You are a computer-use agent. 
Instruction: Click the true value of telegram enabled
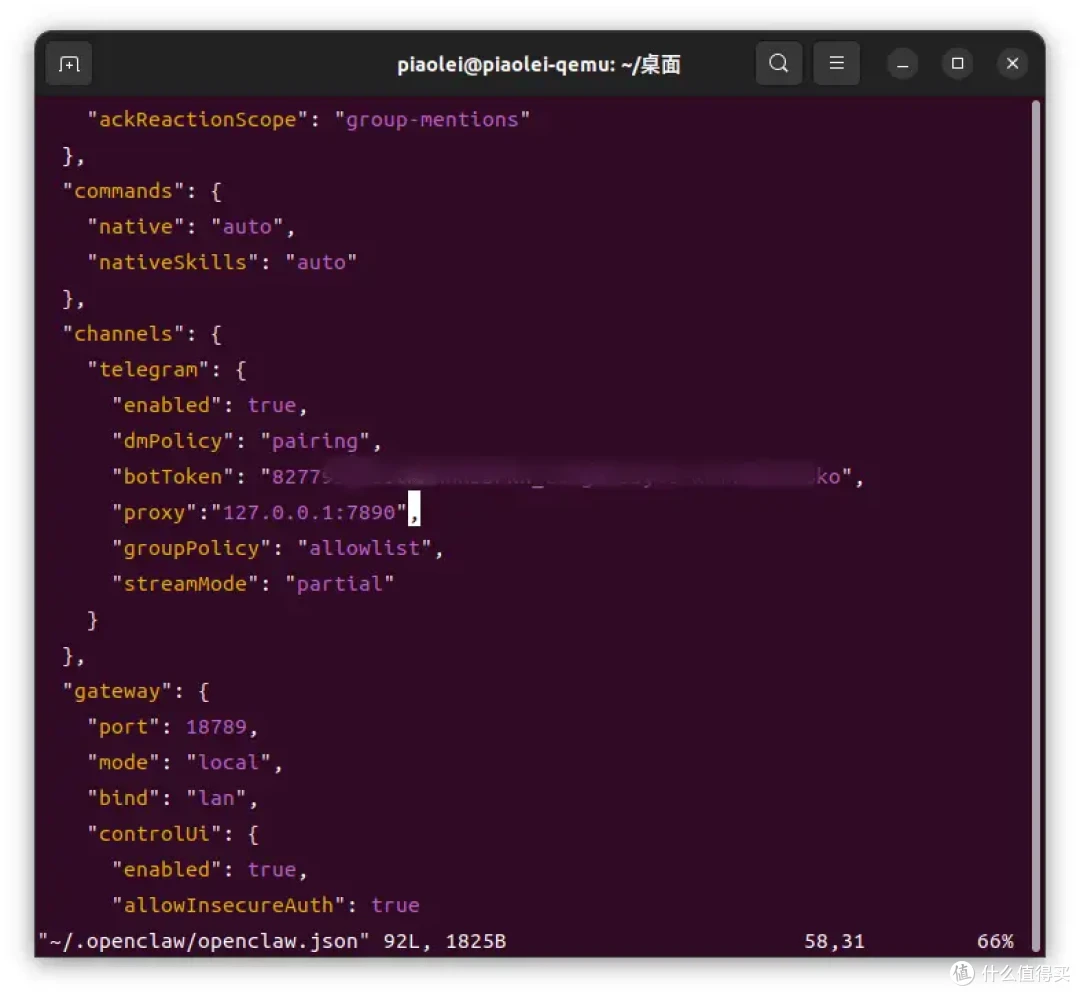(x=272, y=406)
